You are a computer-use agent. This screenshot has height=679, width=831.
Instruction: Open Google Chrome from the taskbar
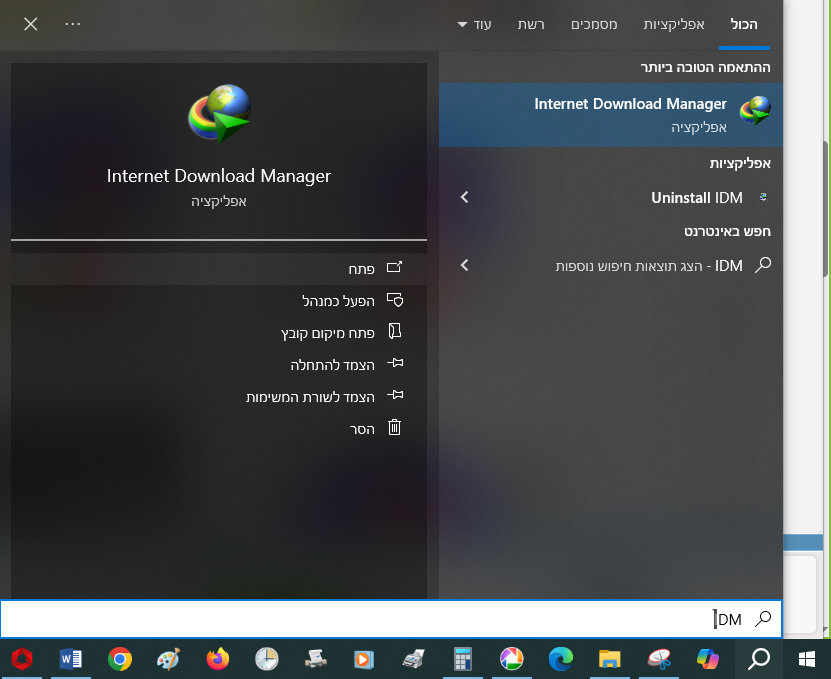[120, 659]
